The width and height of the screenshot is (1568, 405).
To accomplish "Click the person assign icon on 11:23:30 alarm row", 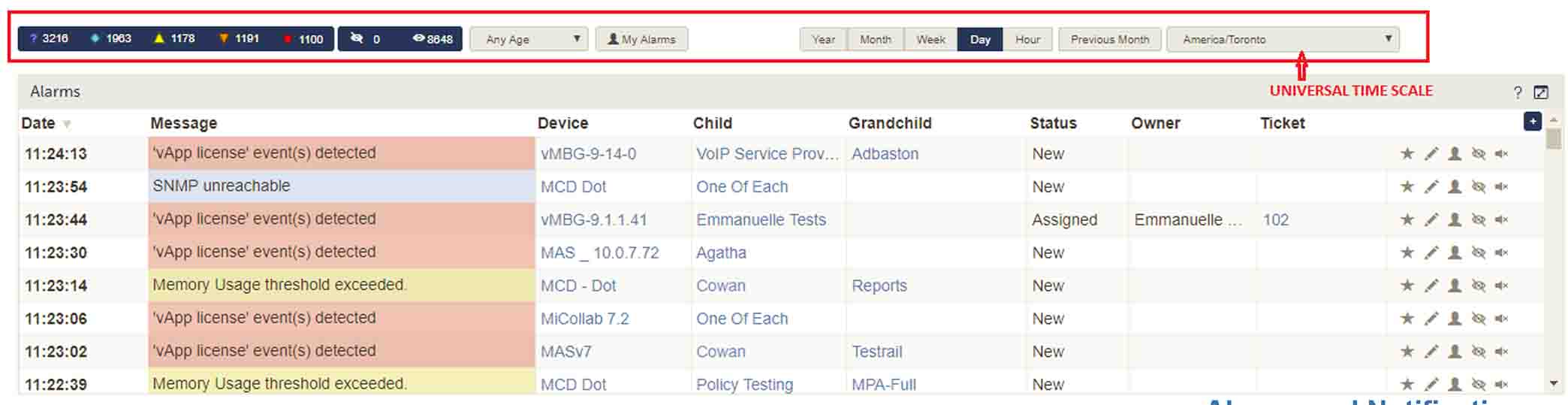I will [x=1455, y=253].
